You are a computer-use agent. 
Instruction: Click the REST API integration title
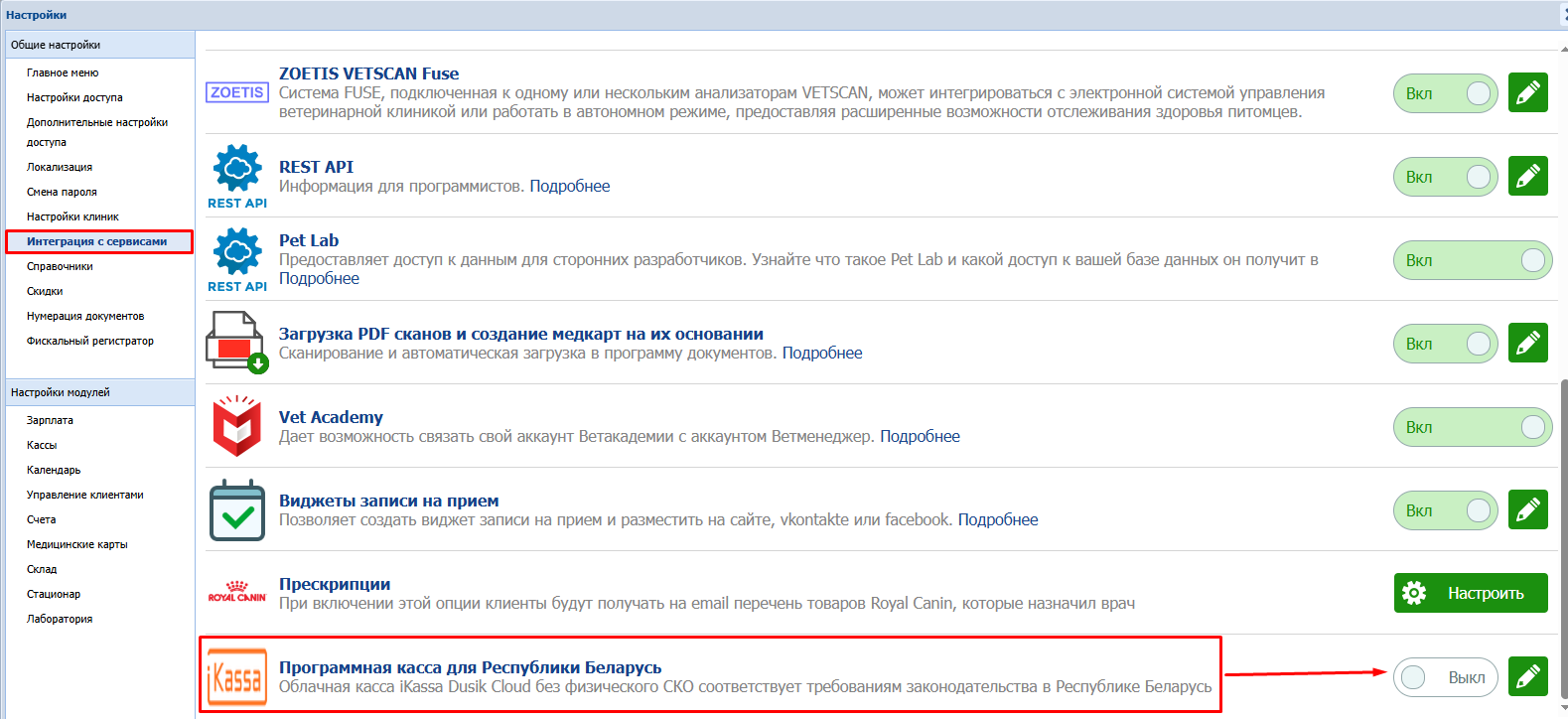pos(316,167)
